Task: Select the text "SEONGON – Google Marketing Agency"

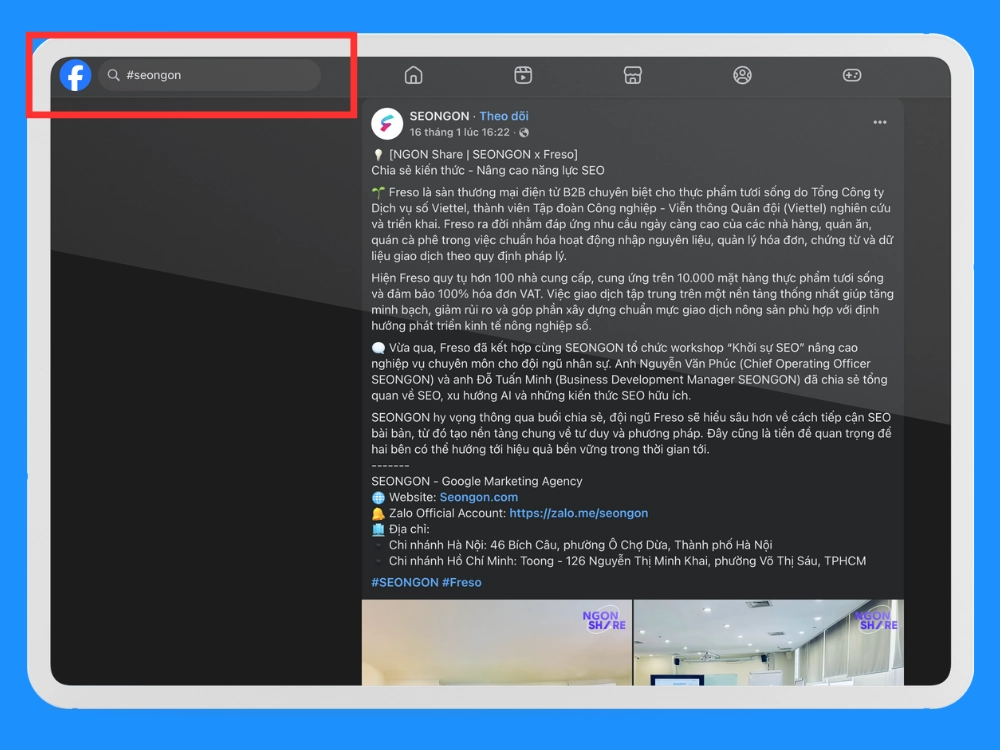Action: (x=476, y=482)
